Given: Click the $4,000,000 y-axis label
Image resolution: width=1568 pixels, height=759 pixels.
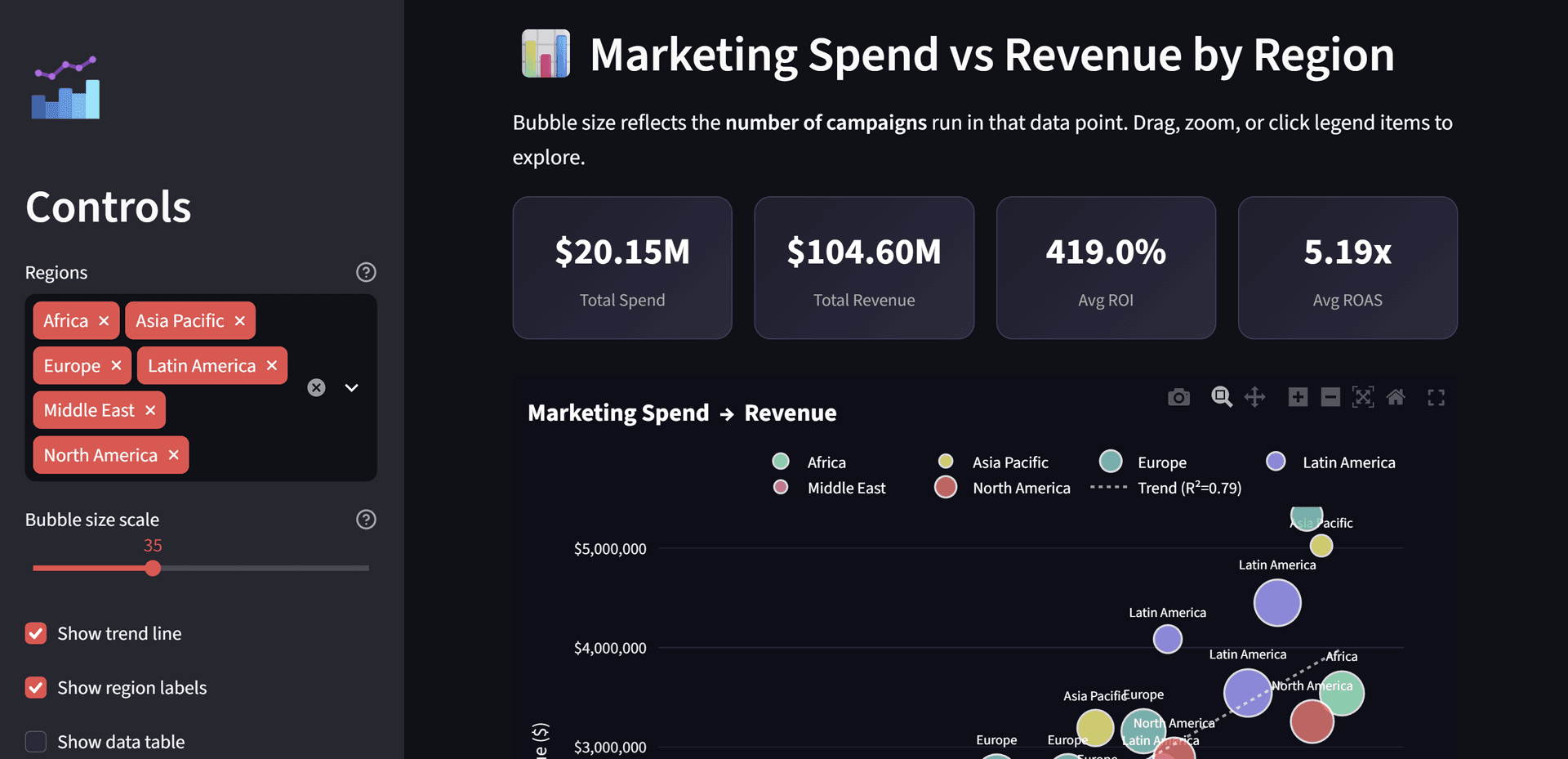Looking at the screenshot, I should 610,648.
